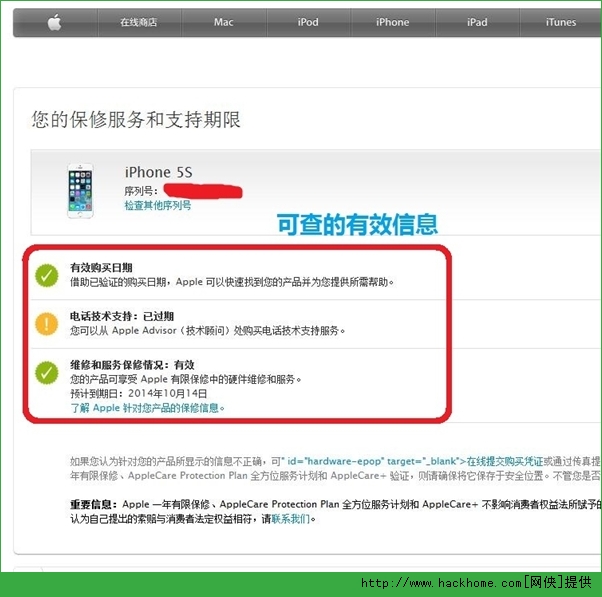This screenshot has width=602, height=597.
Task: Click the 您的保修服务和支持期限 heading
Action: coord(136,119)
